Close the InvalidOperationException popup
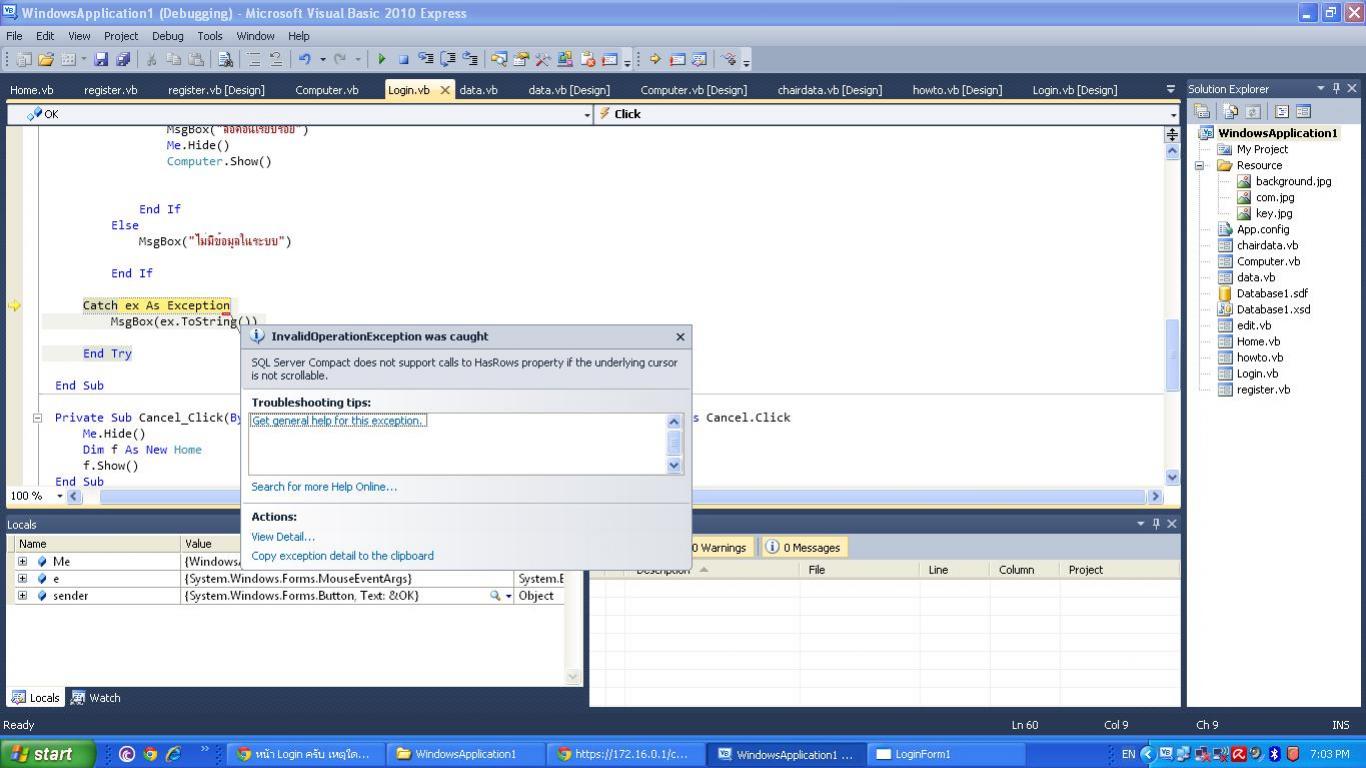The image size is (1366, 768). point(680,337)
